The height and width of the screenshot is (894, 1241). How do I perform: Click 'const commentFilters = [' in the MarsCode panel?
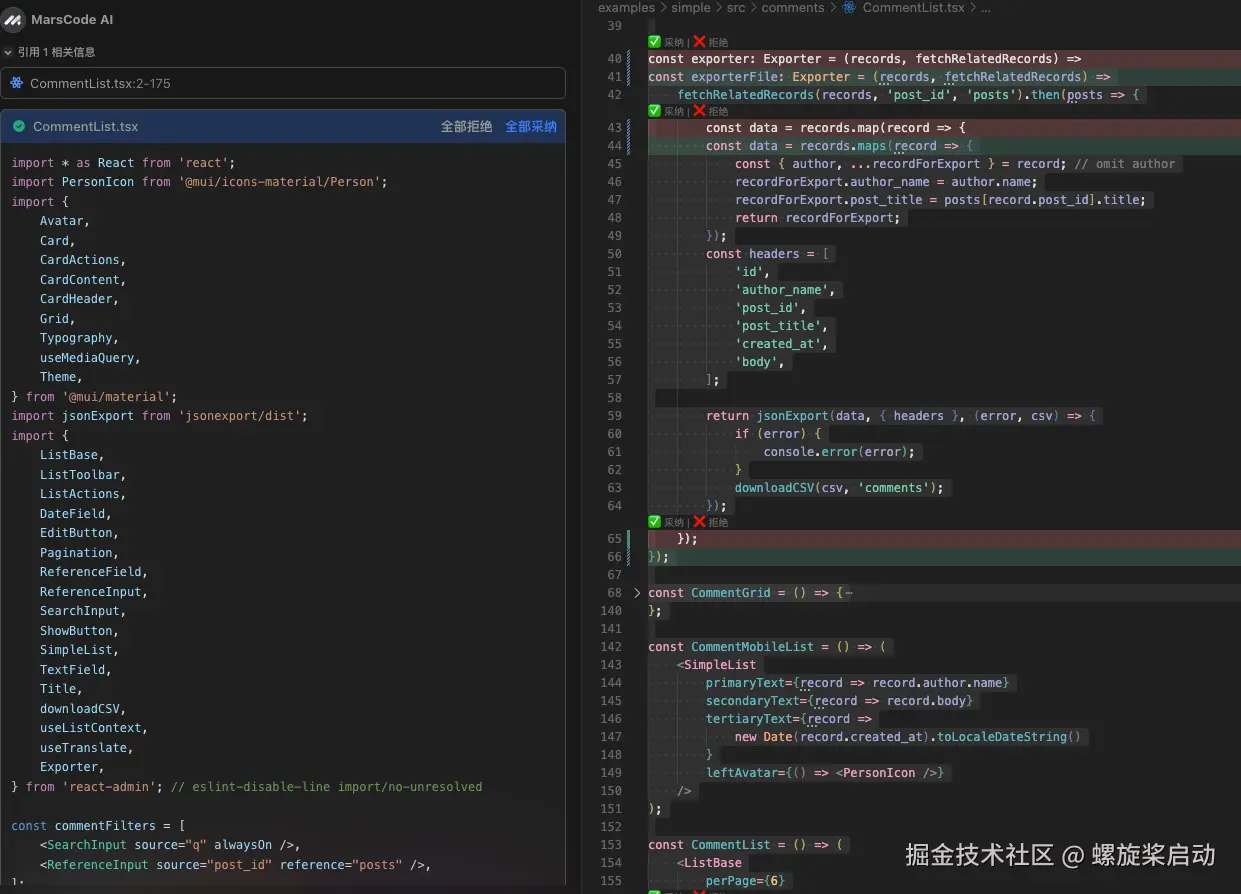98,826
